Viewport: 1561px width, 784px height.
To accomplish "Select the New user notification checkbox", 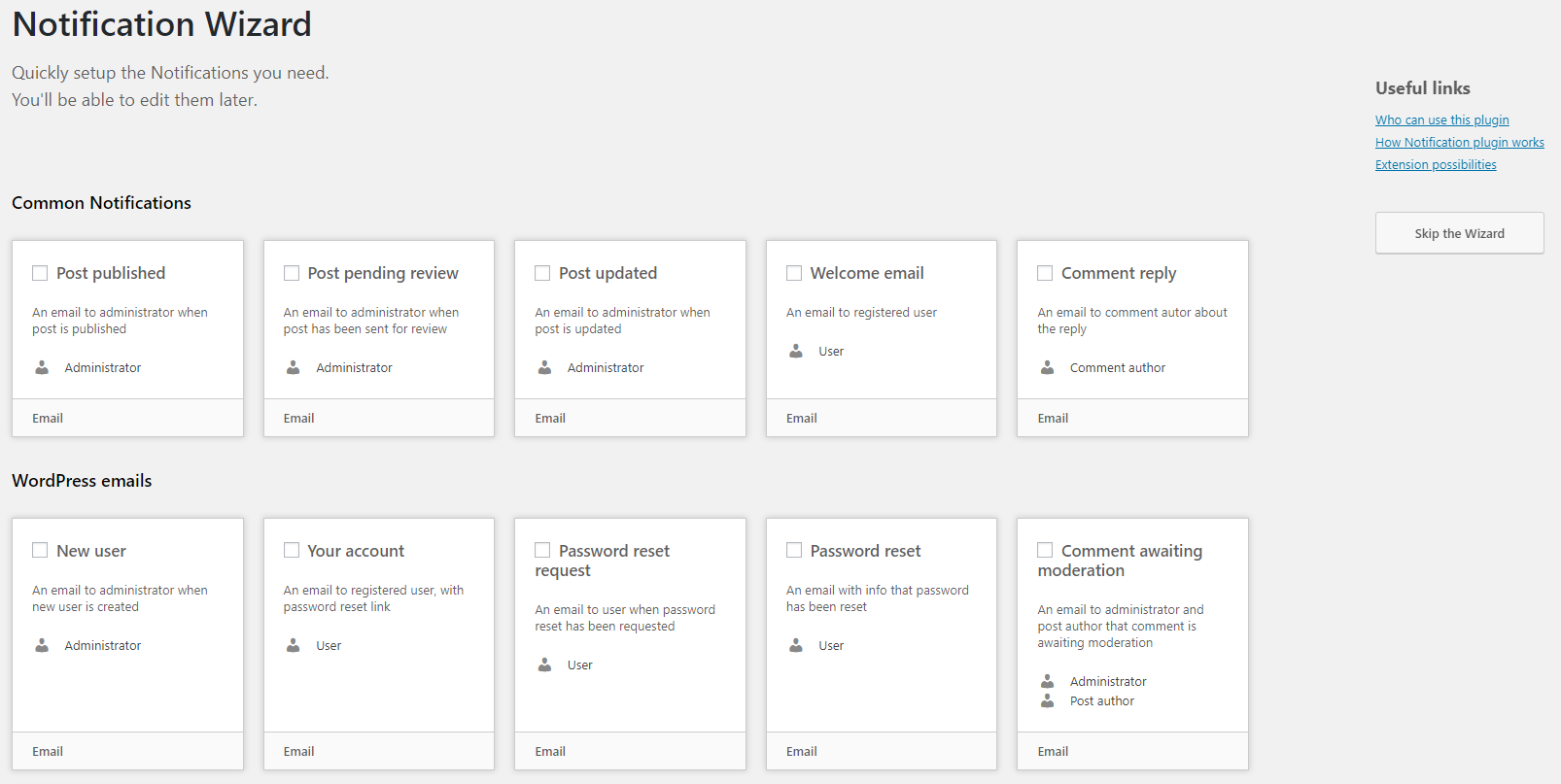I will point(40,550).
